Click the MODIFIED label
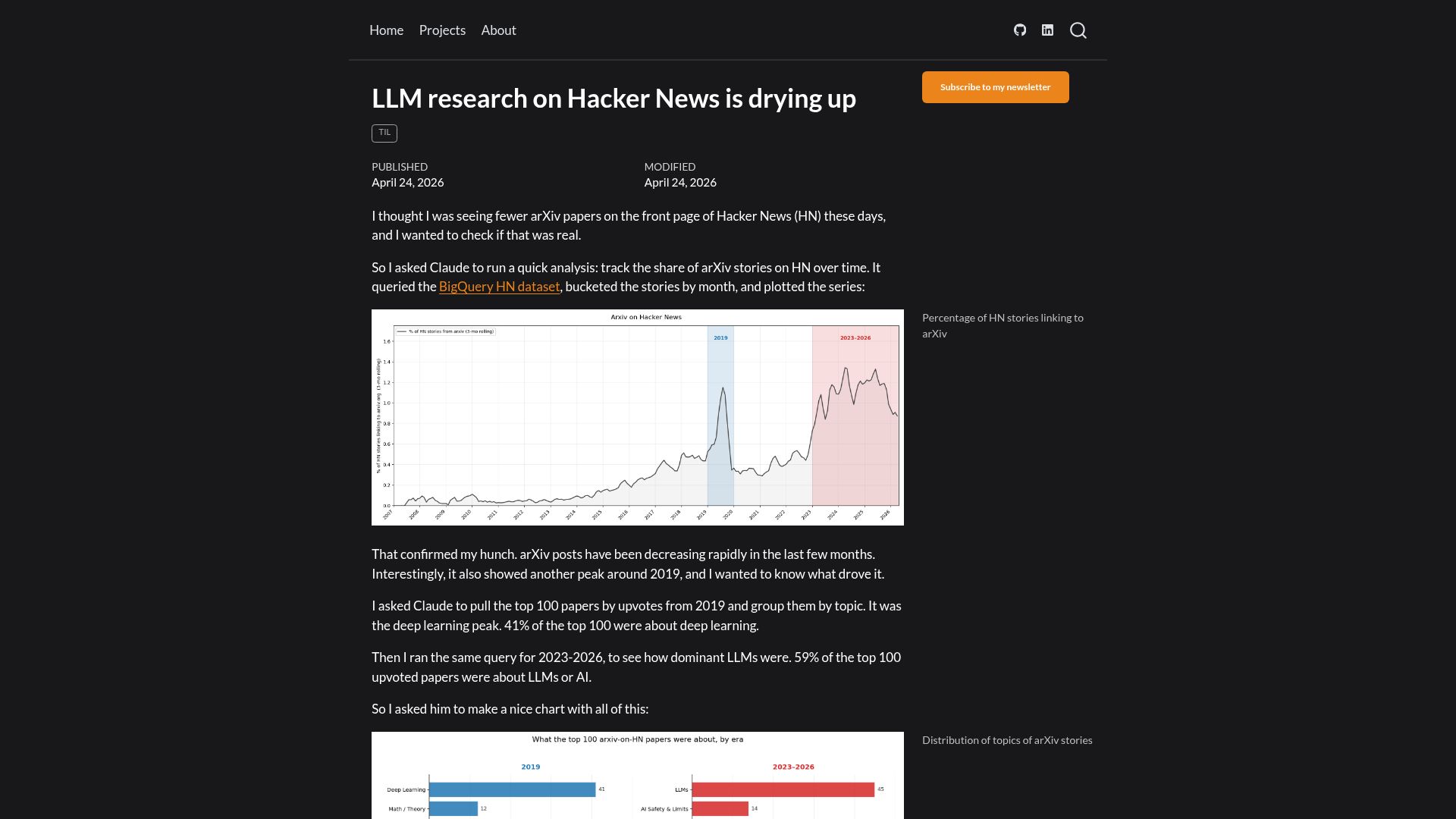Image resolution: width=1456 pixels, height=819 pixels. coord(670,167)
